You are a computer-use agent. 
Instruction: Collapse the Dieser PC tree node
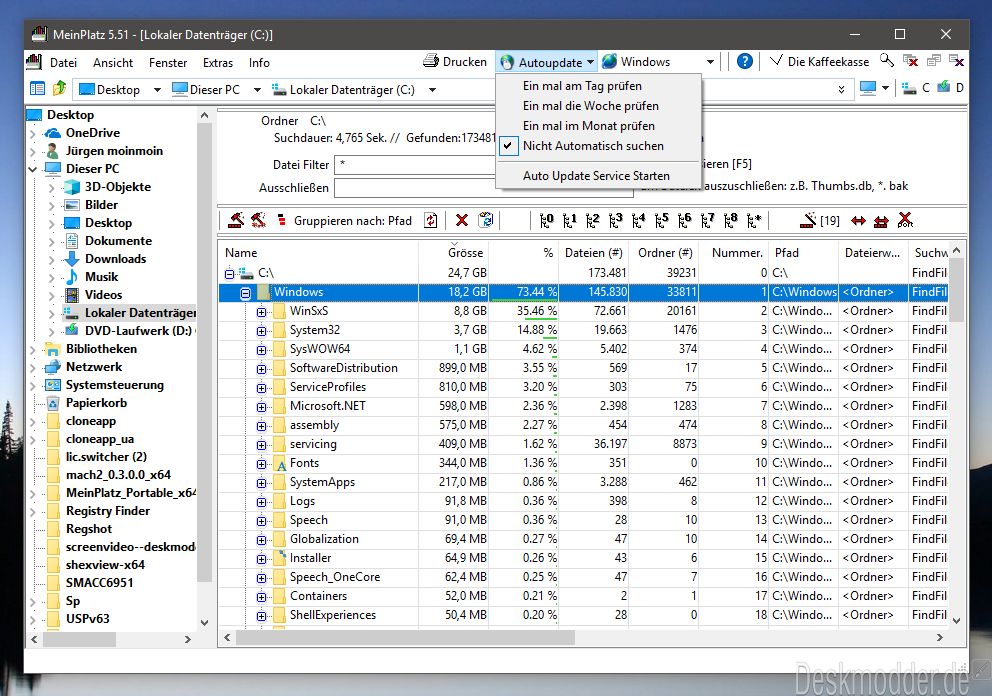pos(32,169)
